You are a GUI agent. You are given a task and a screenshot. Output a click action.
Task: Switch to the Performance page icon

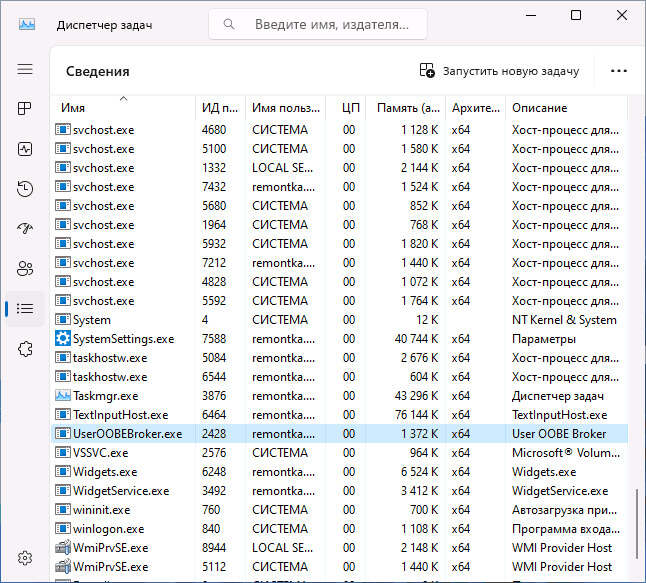pyautogui.click(x=25, y=148)
